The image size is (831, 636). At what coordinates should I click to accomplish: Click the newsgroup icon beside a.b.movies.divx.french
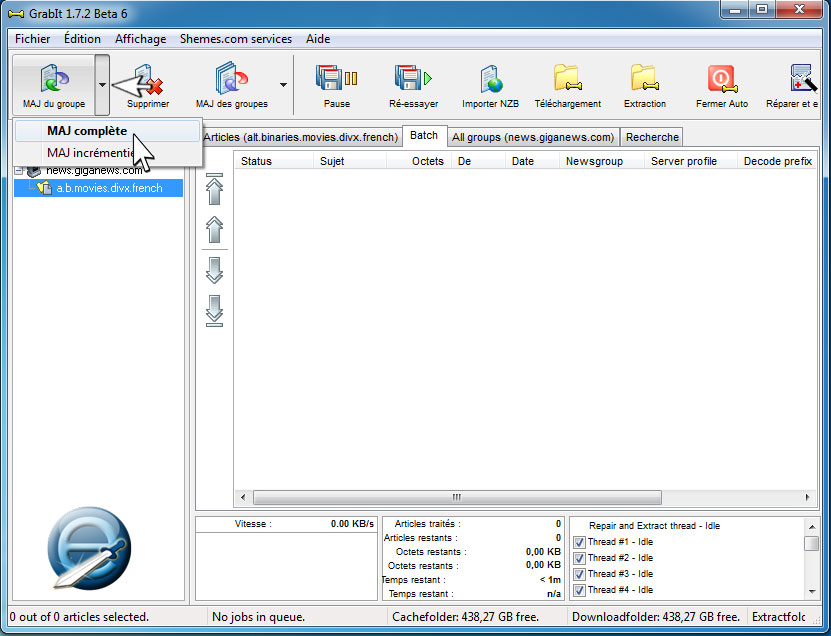tap(44, 188)
